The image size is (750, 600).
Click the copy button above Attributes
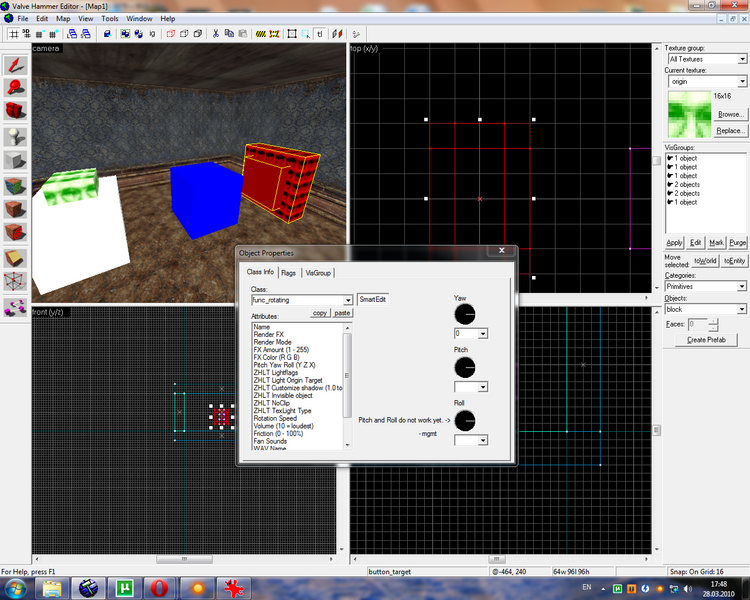[320, 313]
